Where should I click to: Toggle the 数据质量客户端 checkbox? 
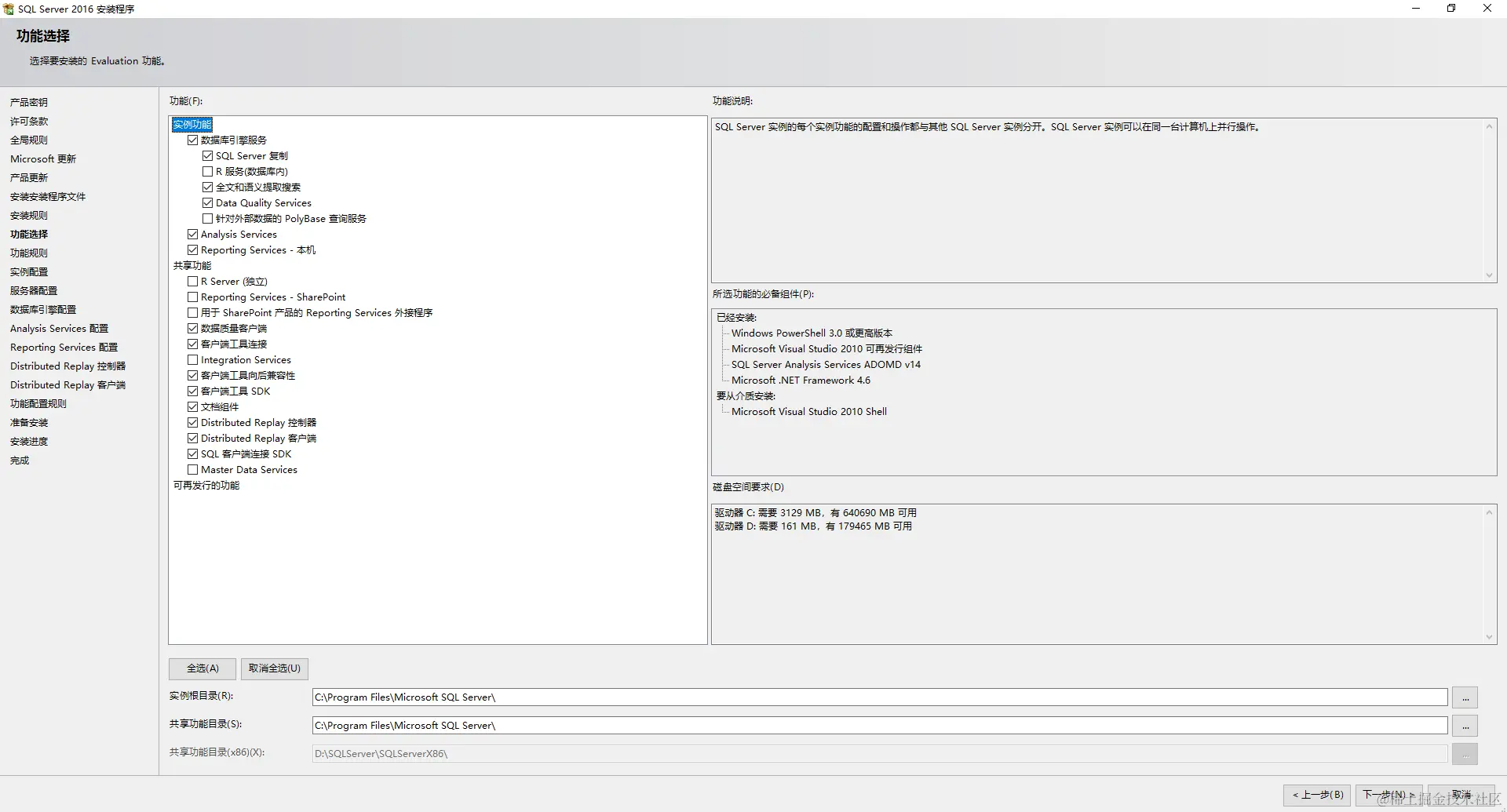(x=192, y=329)
